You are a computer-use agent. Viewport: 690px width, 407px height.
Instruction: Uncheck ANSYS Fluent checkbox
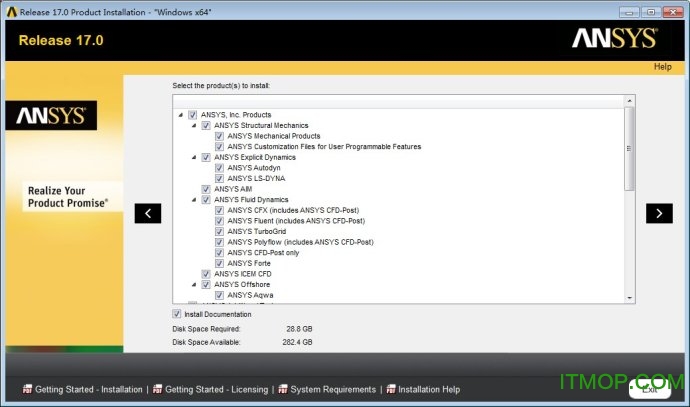[x=219, y=221]
